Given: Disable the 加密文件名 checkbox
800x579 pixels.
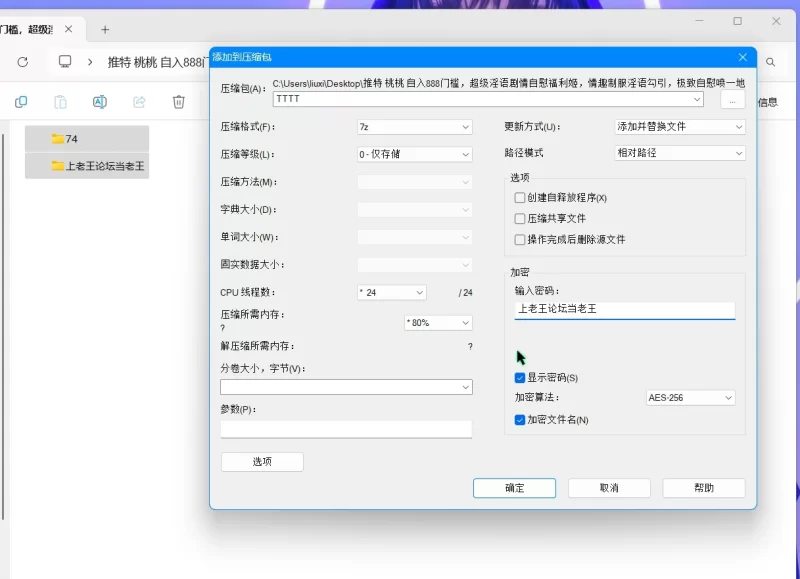Looking at the screenshot, I should (x=520, y=420).
